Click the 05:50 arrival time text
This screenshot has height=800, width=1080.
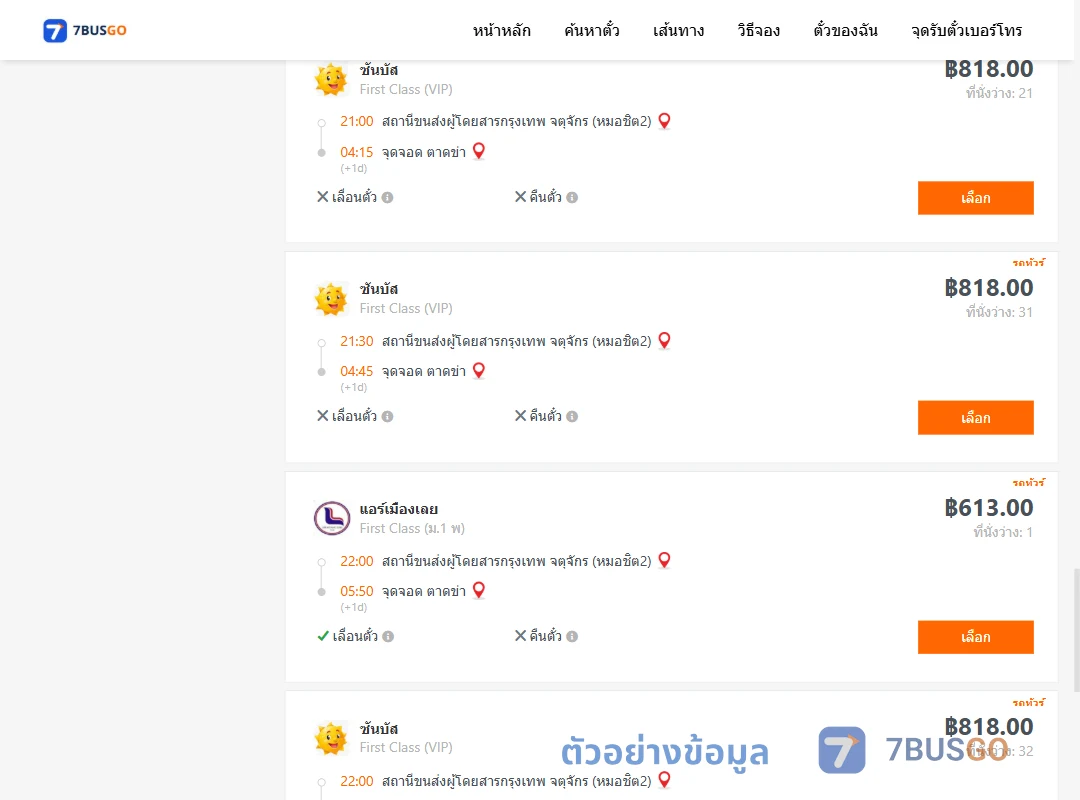tap(357, 591)
